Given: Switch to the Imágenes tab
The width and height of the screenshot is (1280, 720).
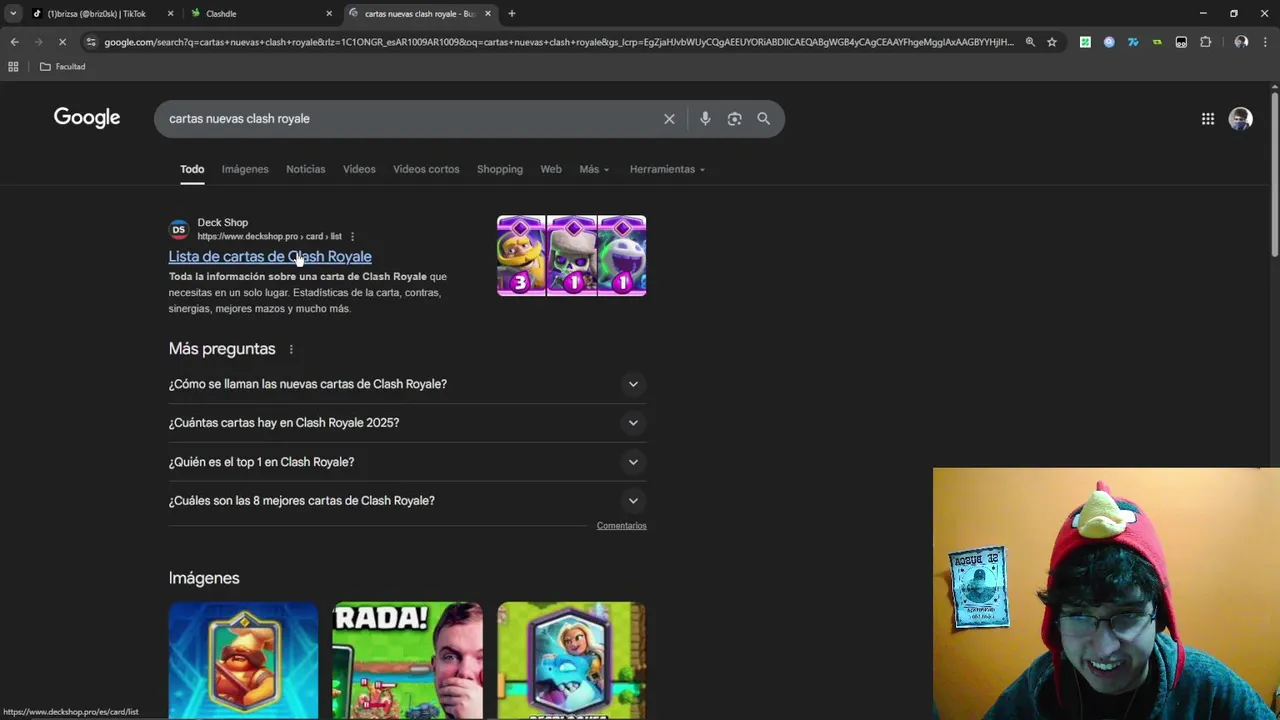Looking at the screenshot, I should [245, 169].
